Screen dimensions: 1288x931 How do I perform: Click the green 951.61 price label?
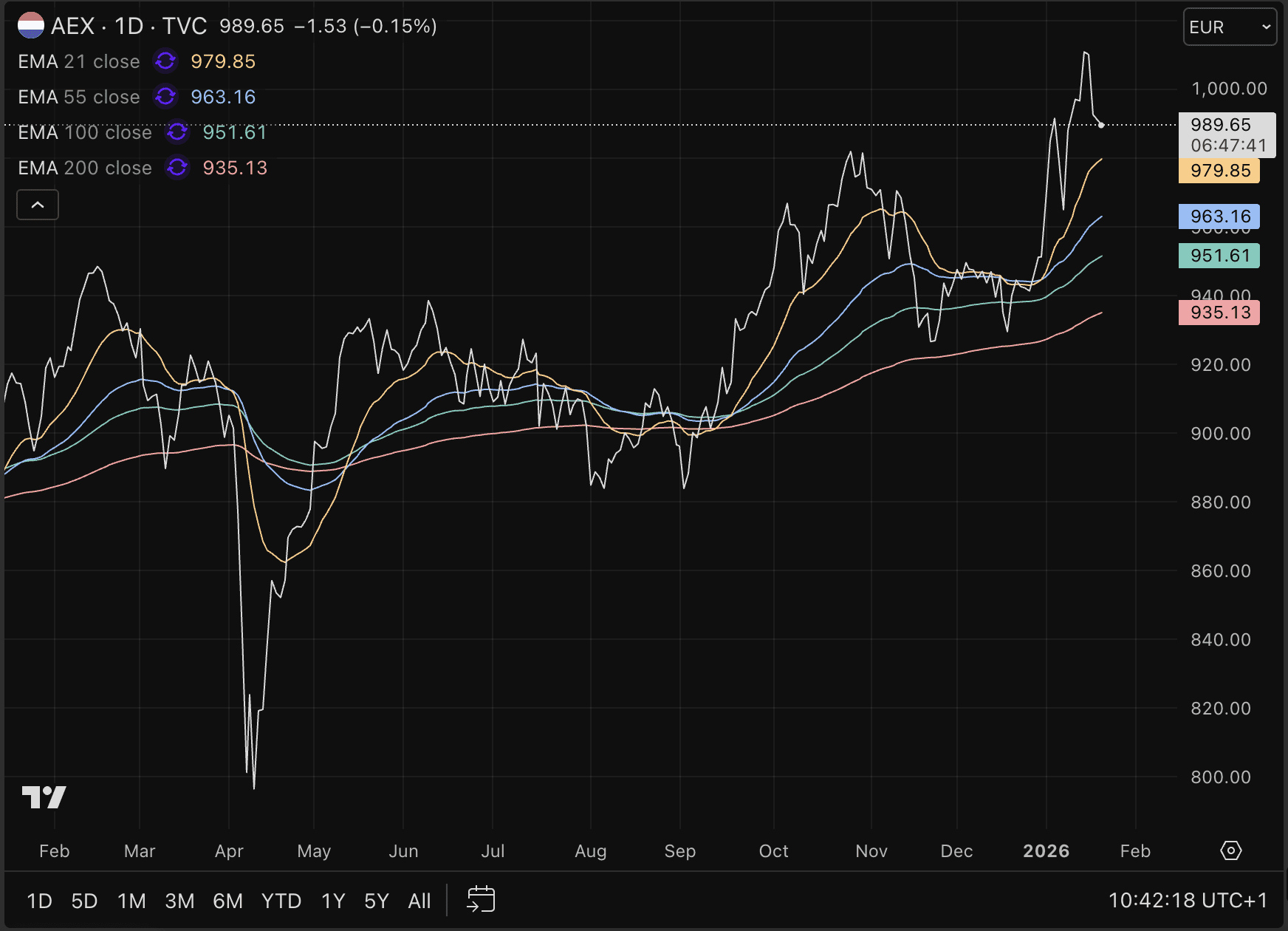[1219, 256]
